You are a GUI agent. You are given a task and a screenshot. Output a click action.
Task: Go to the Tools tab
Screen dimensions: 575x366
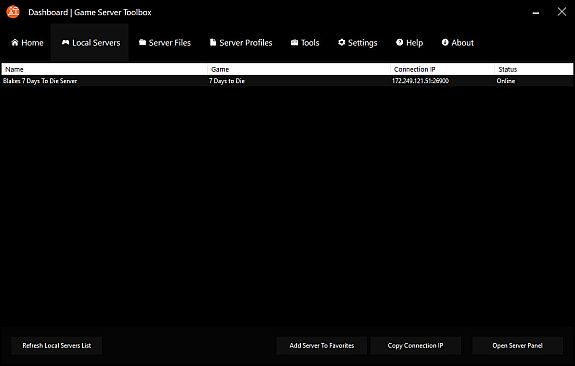click(x=305, y=43)
